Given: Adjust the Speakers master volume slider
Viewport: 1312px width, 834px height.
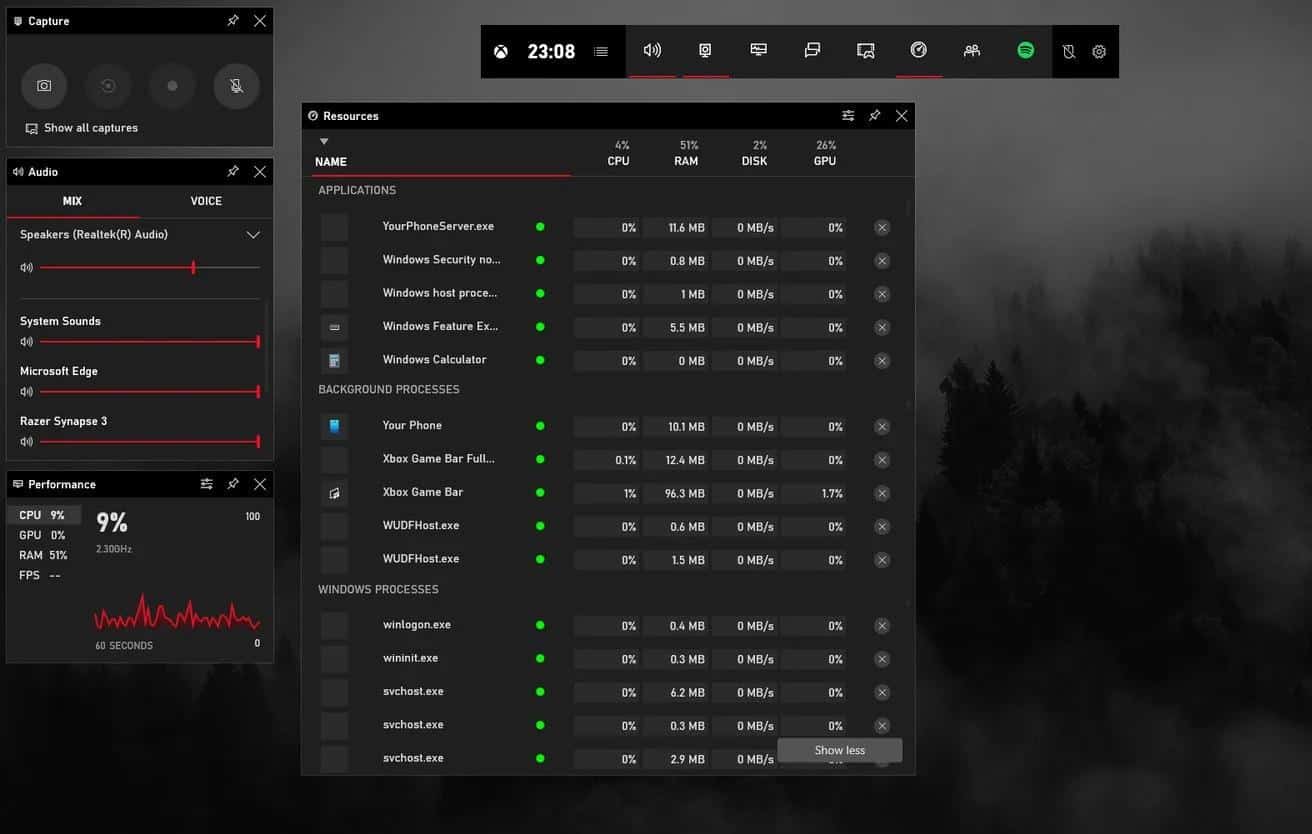Looking at the screenshot, I should click(x=150, y=268).
